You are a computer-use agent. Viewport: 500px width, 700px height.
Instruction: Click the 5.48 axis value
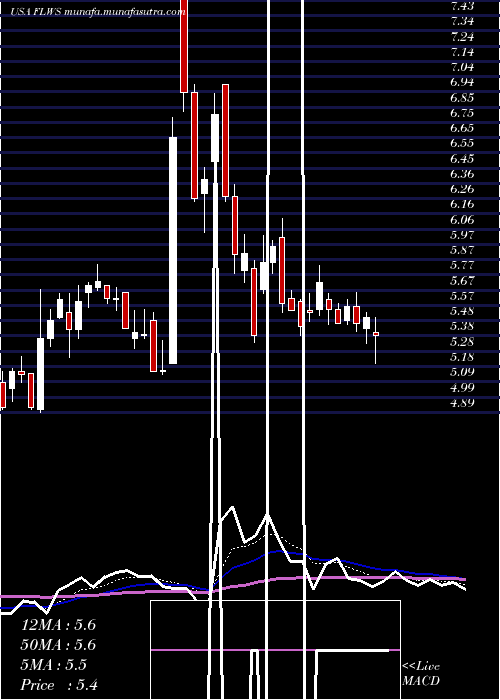[462, 311]
